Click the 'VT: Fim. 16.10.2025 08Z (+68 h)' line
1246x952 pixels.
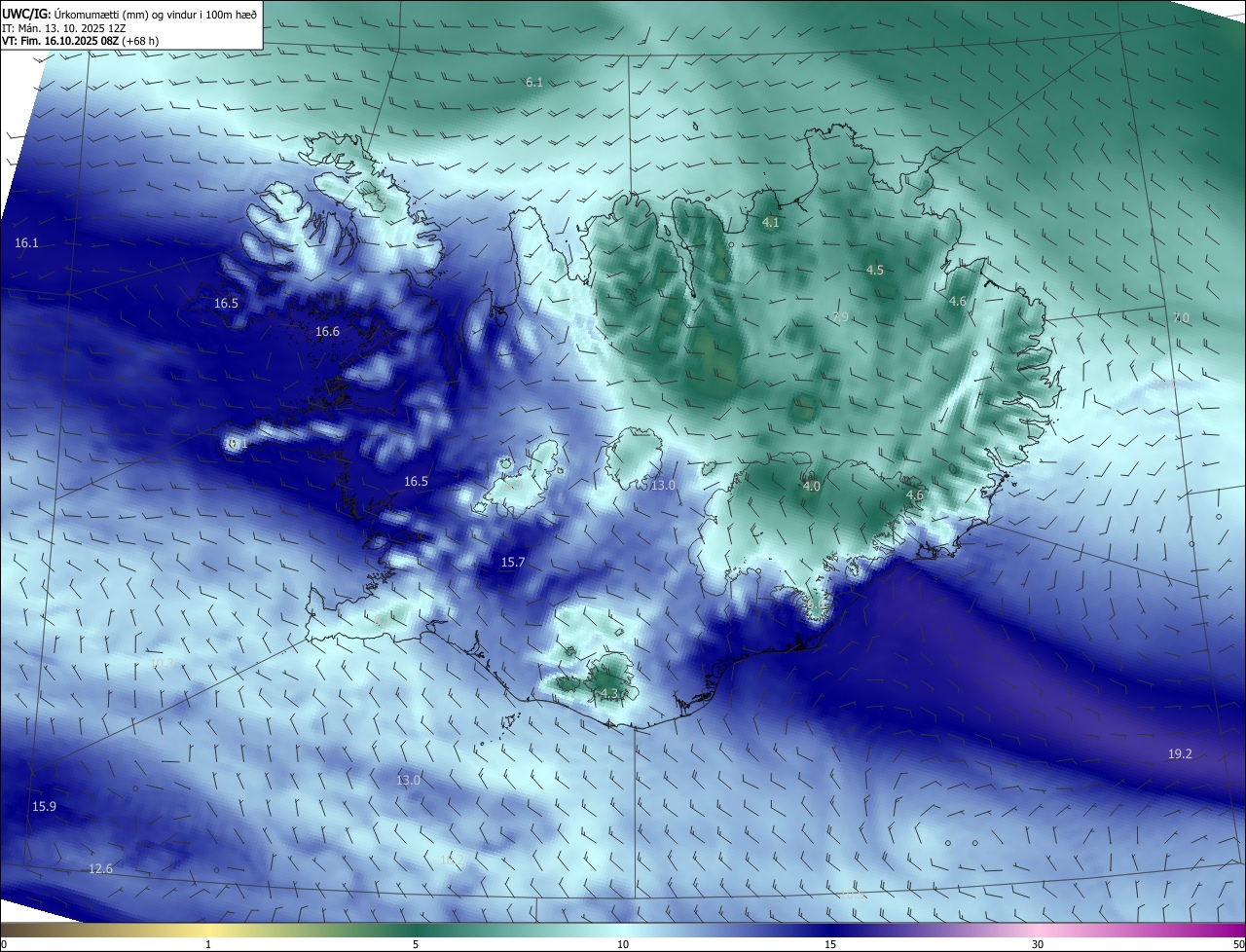[81, 41]
